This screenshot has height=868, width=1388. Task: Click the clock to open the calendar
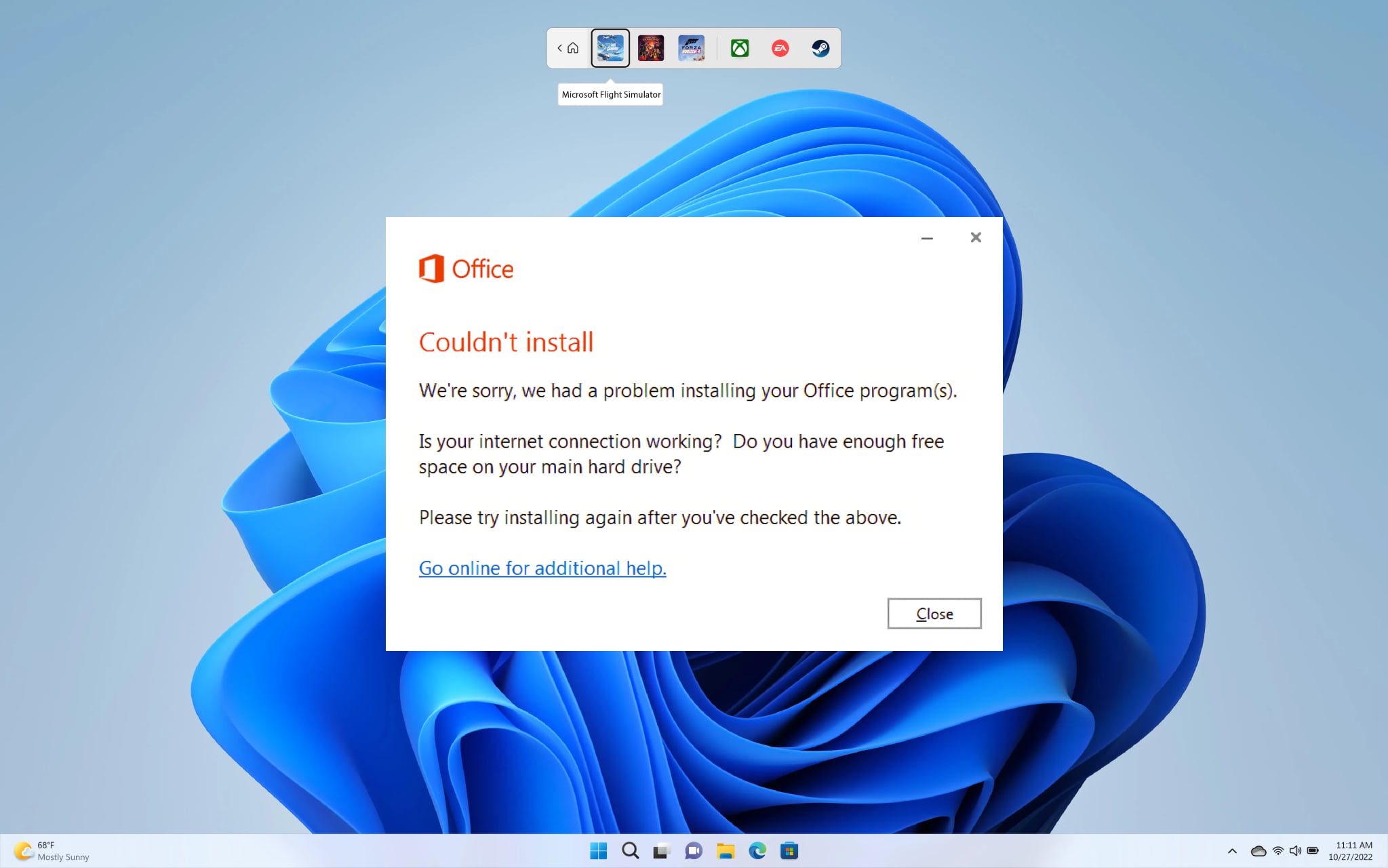point(1350,850)
